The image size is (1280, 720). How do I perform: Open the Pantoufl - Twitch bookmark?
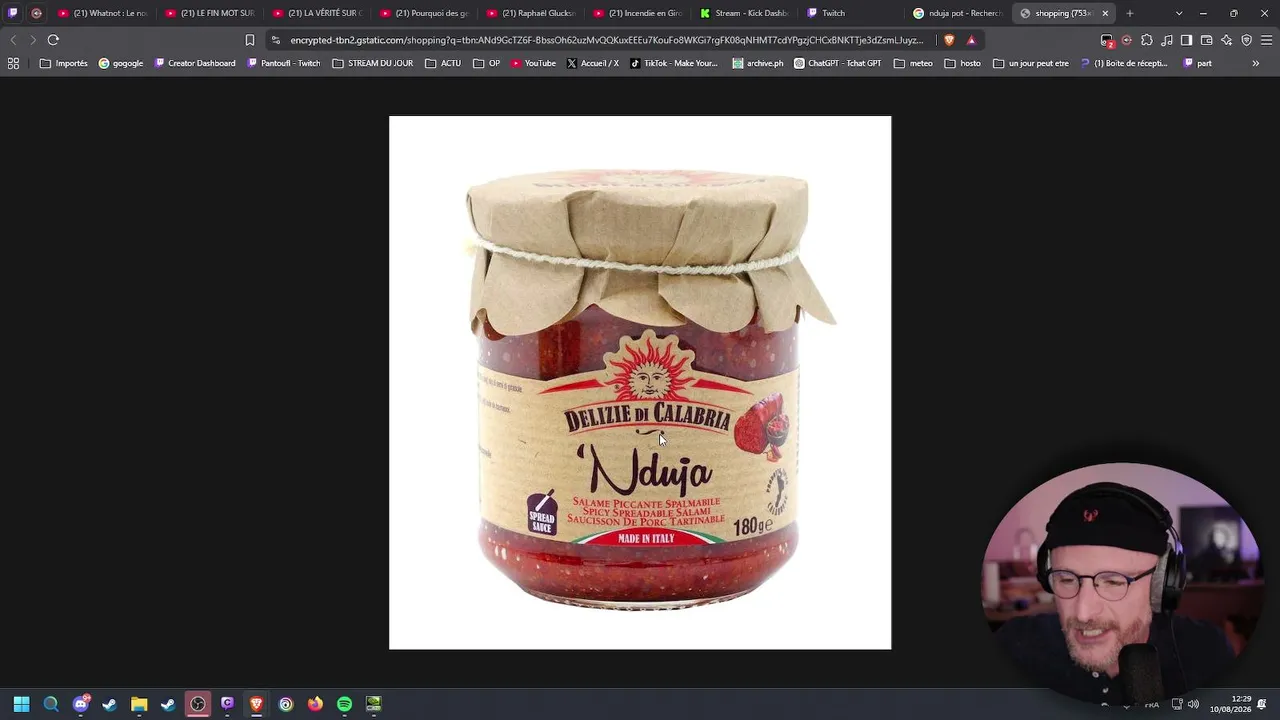[x=284, y=63]
